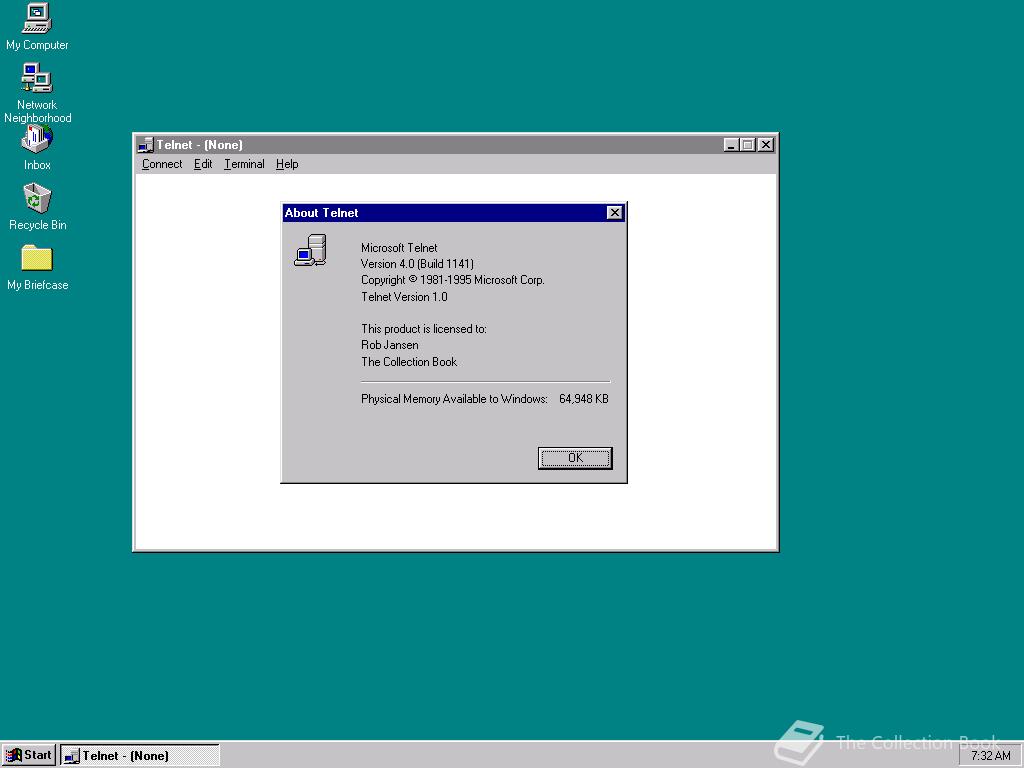Click the 'Telnet Version 1.0' text
The width and height of the screenshot is (1024, 768).
(x=404, y=296)
